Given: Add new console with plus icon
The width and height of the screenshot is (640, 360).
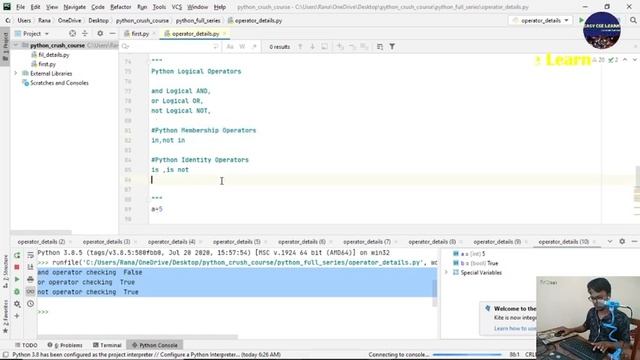Looking at the screenshot, I should coord(17,316).
